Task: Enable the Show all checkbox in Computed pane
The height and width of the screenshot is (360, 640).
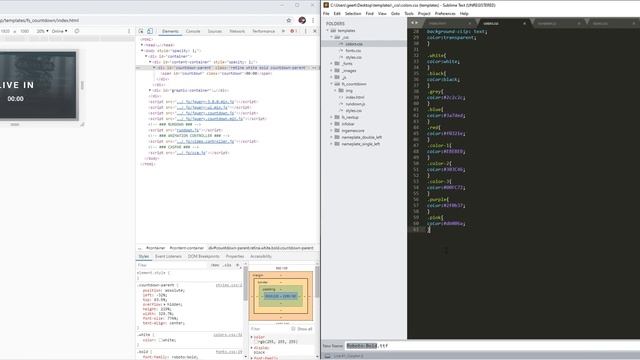Action: point(293,329)
